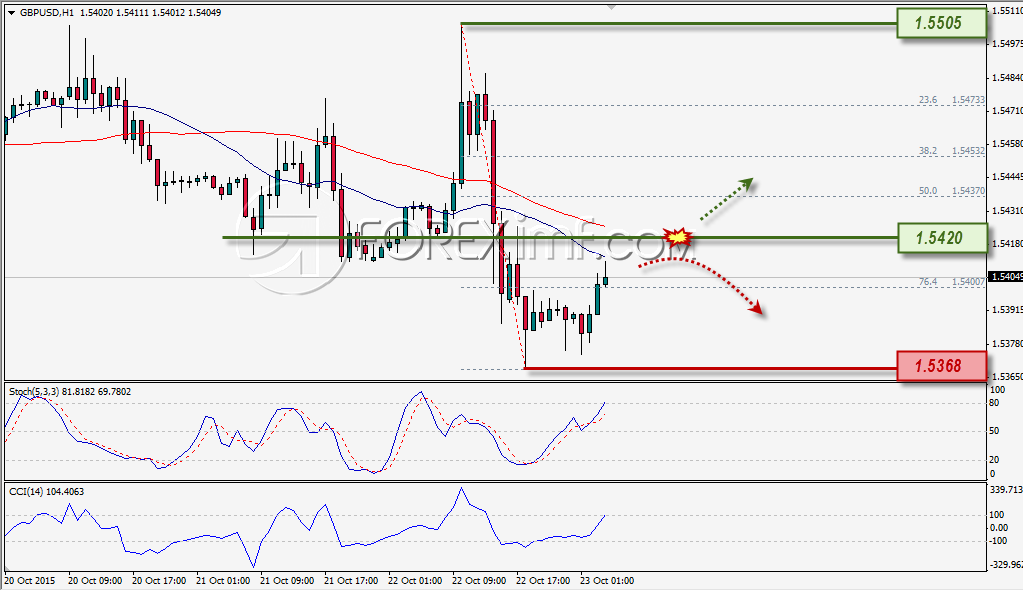The width and height of the screenshot is (1023, 591).
Task: Click the 23 Oct 01:00 time label
Action: [x=607, y=581]
